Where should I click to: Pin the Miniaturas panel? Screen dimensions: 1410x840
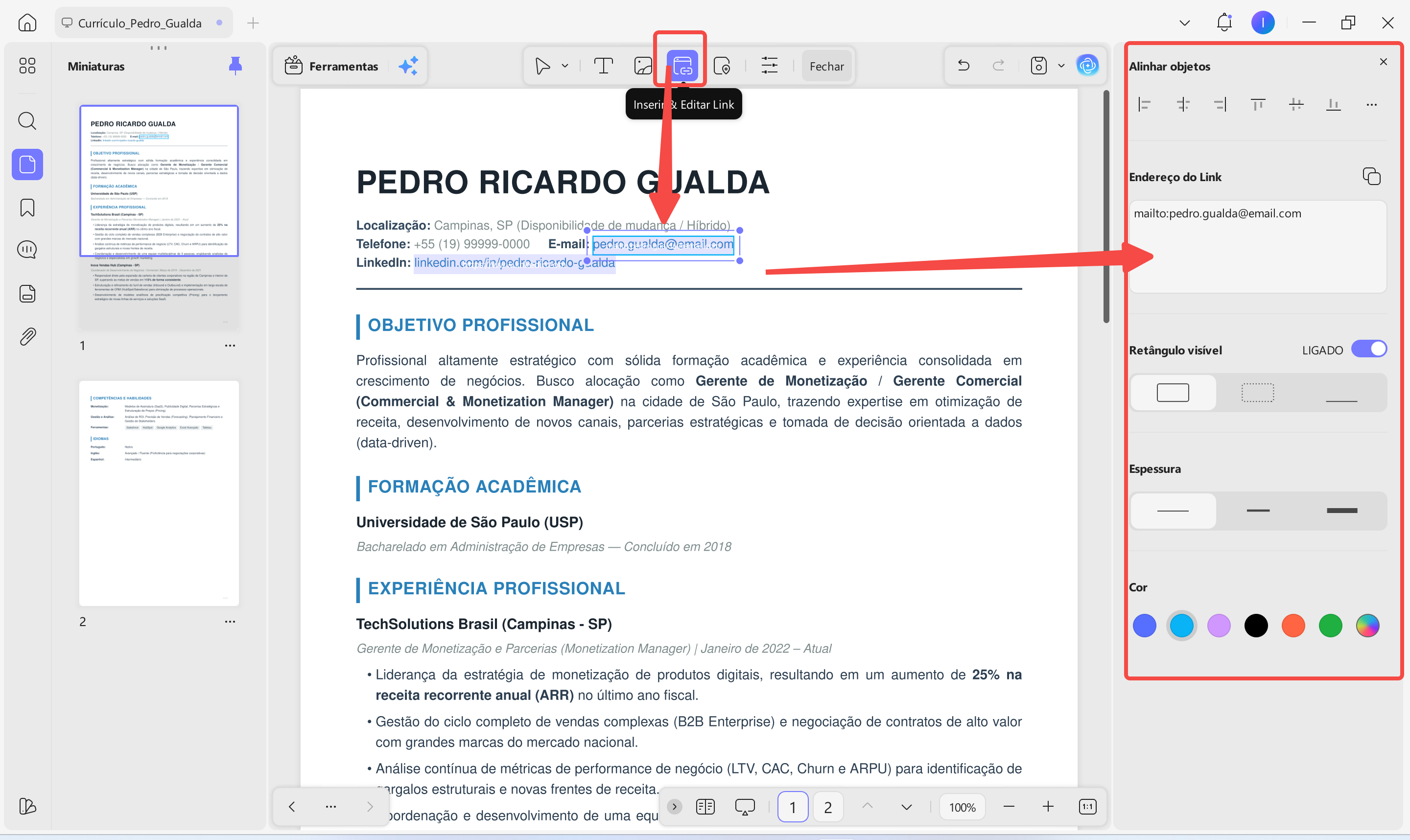[235, 66]
